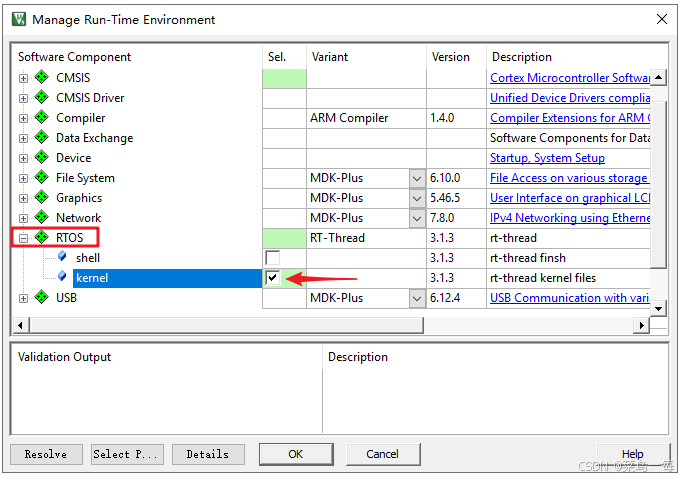Screen dimensions: 682x480
Task: Open USB Communication link
Action: coord(570,298)
